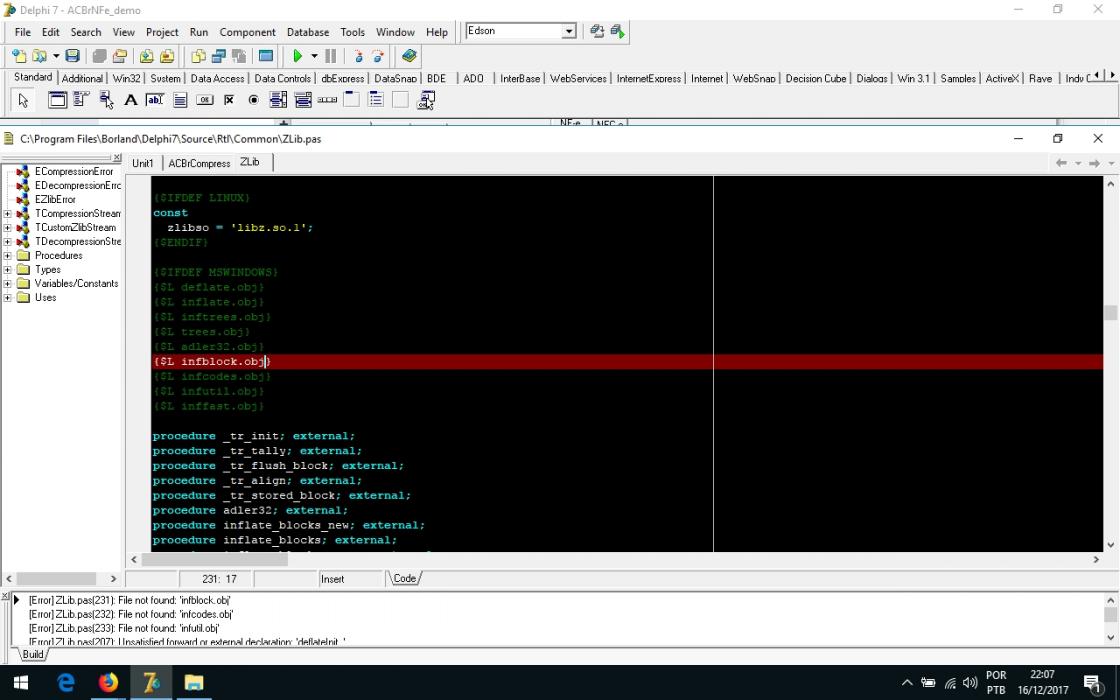Open the Project menu
1120x700 pixels.
coord(162,32)
